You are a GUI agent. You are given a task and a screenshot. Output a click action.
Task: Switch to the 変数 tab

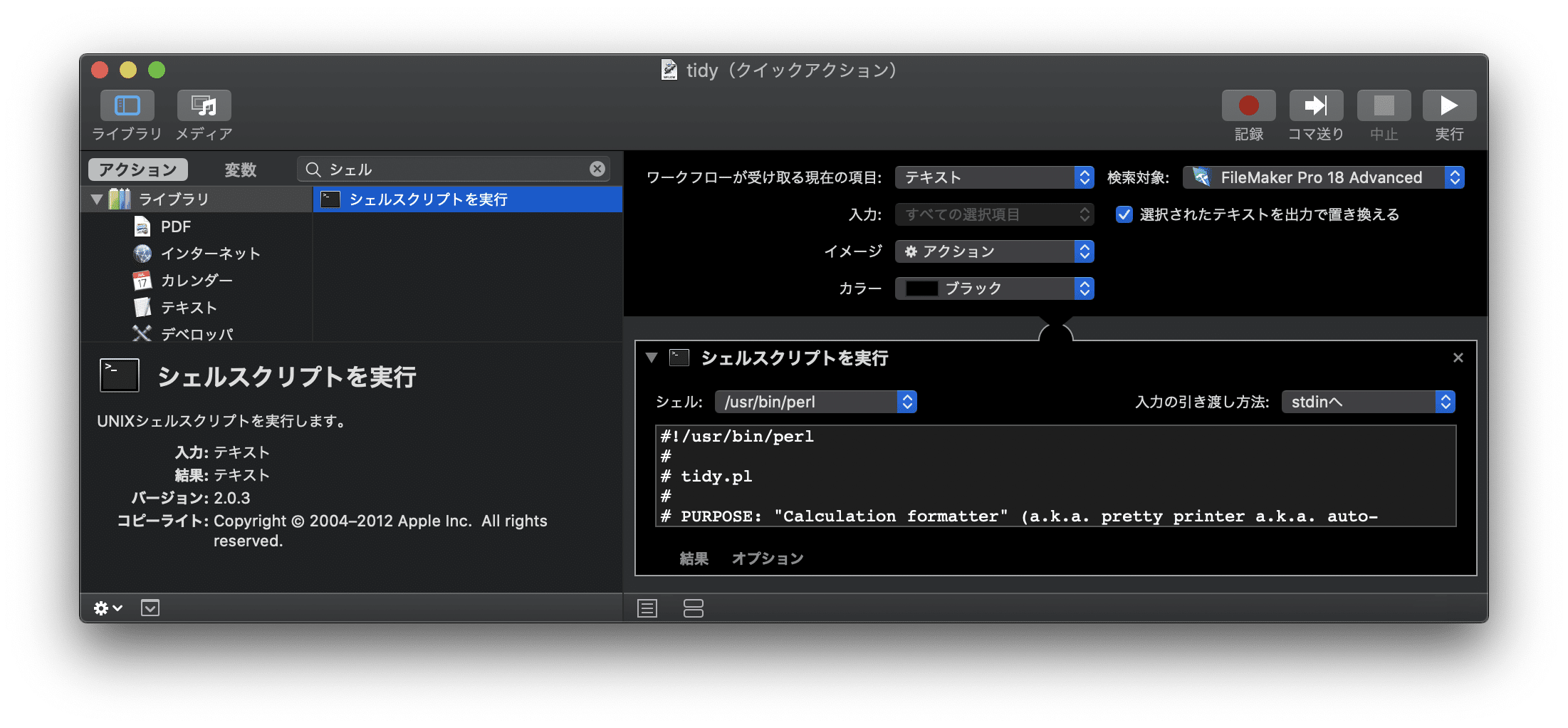(x=239, y=169)
